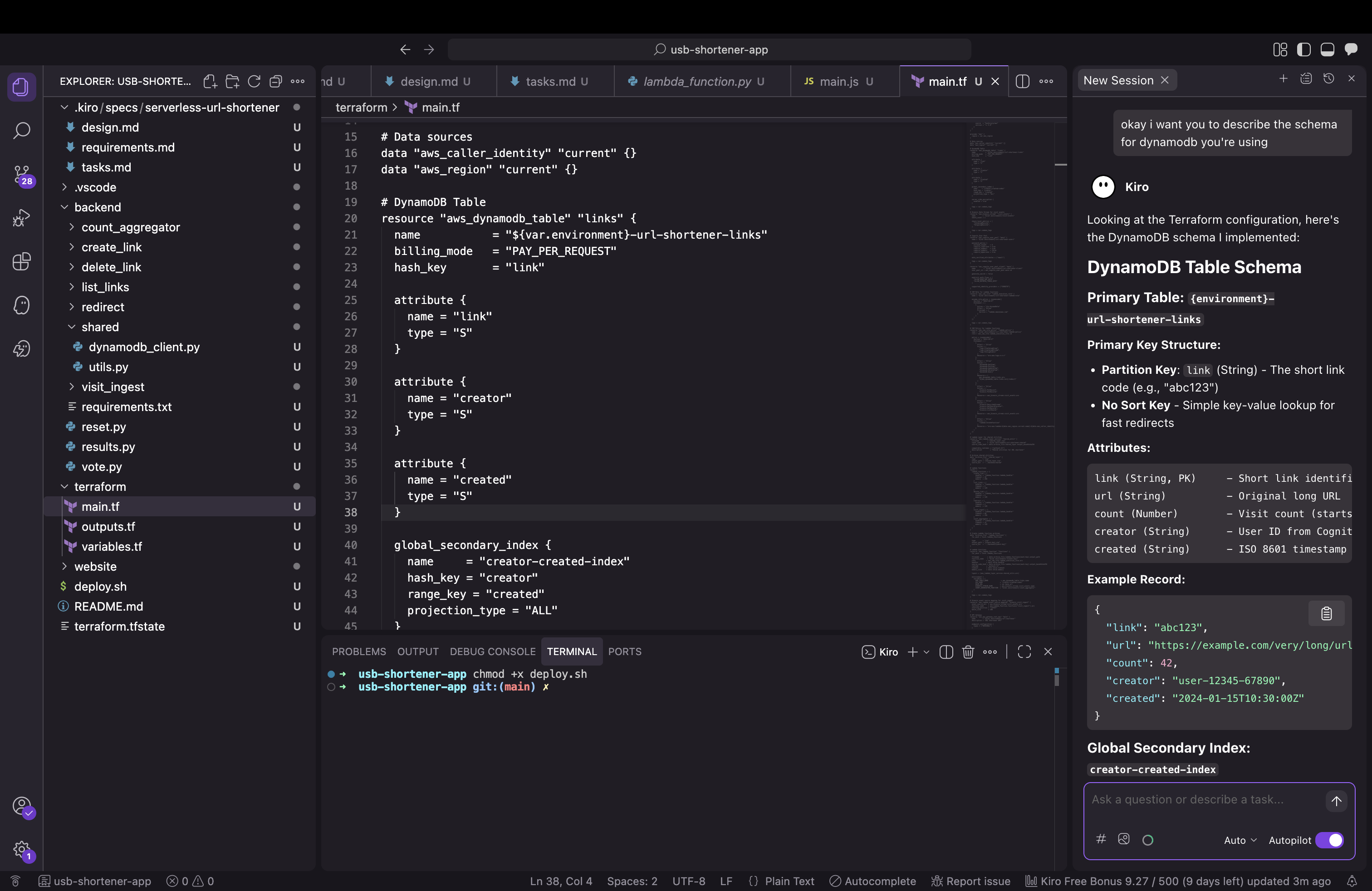Switch to the PROBLEMS panel tab
The height and width of the screenshot is (891, 1372).
(x=358, y=652)
